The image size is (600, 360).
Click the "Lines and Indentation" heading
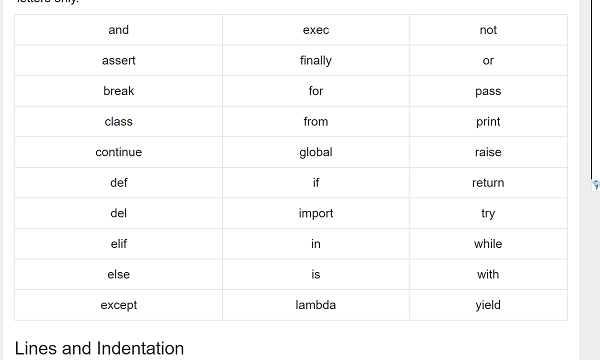pyautogui.click(x=99, y=349)
